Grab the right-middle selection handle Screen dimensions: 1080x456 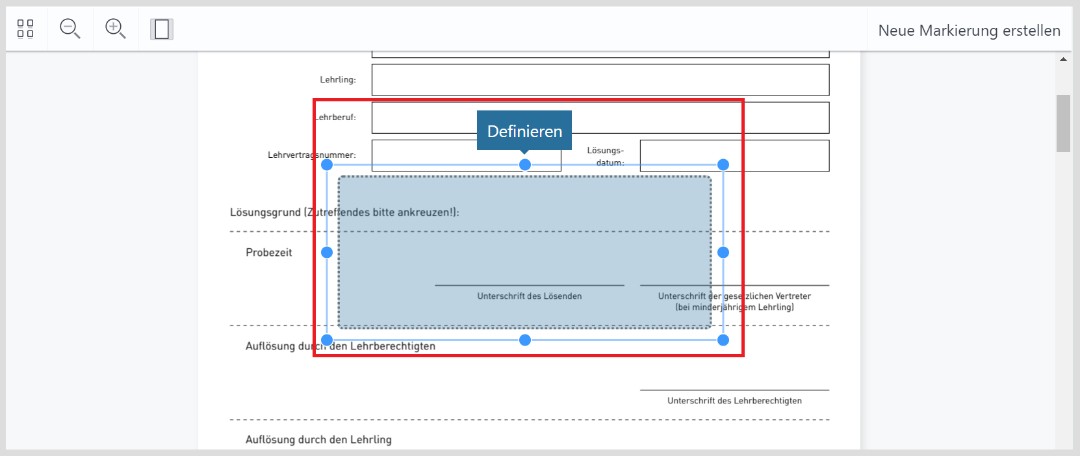pos(723,253)
